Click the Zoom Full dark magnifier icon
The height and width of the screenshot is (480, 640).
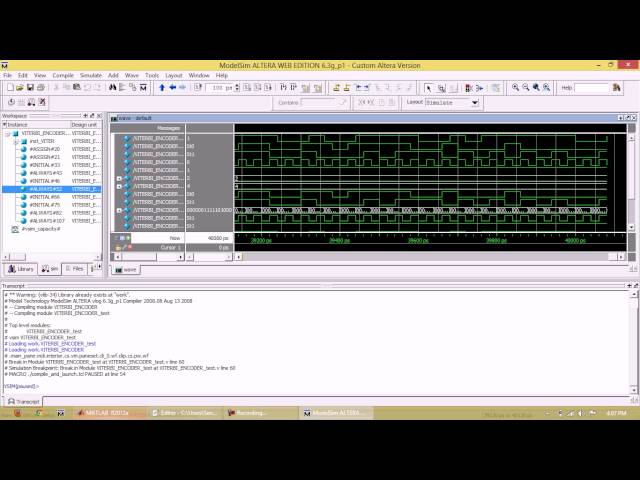tap(536, 87)
